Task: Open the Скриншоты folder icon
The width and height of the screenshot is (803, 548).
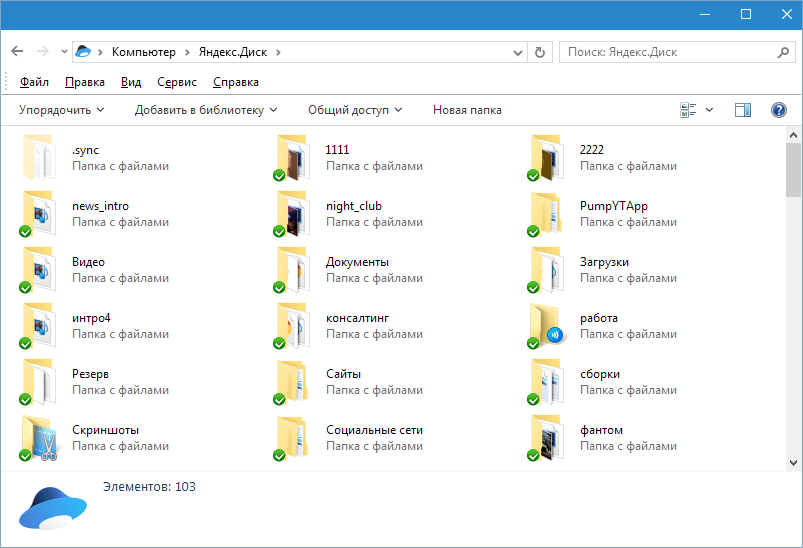Action: click(40, 438)
